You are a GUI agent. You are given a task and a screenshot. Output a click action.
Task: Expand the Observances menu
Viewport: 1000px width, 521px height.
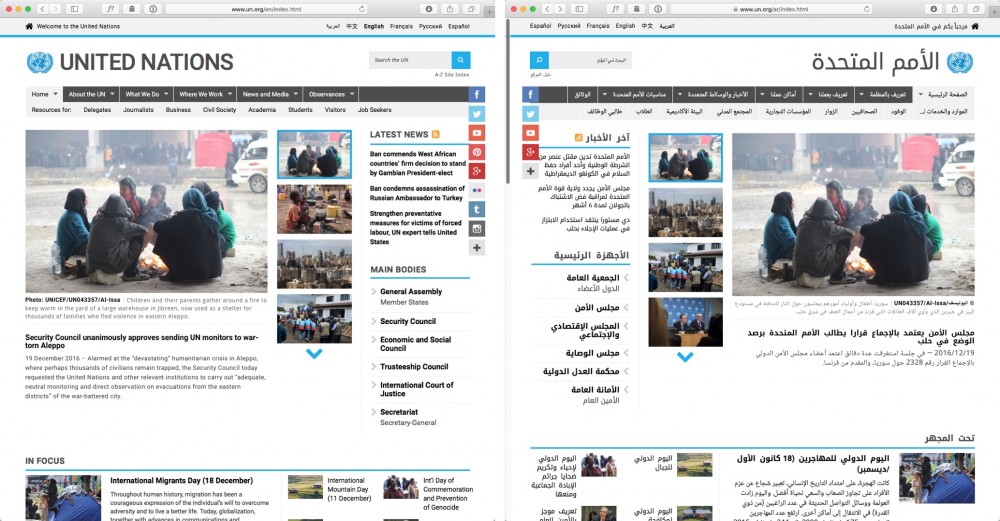click(331, 94)
